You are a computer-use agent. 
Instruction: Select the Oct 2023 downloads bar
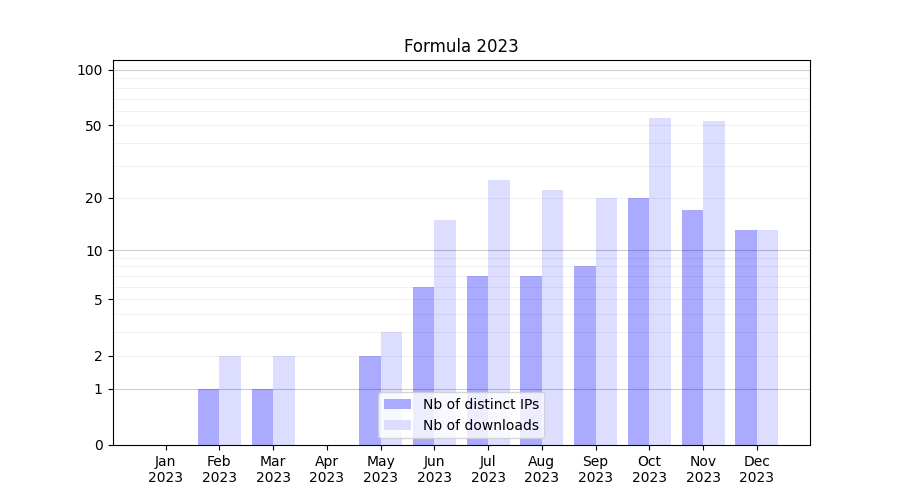(660, 280)
